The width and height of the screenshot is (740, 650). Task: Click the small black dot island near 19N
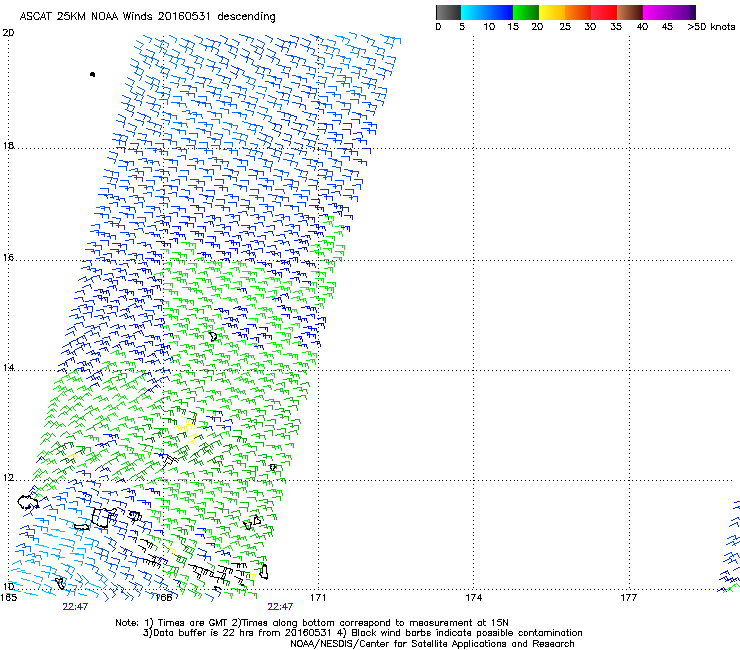tap(92, 74)
